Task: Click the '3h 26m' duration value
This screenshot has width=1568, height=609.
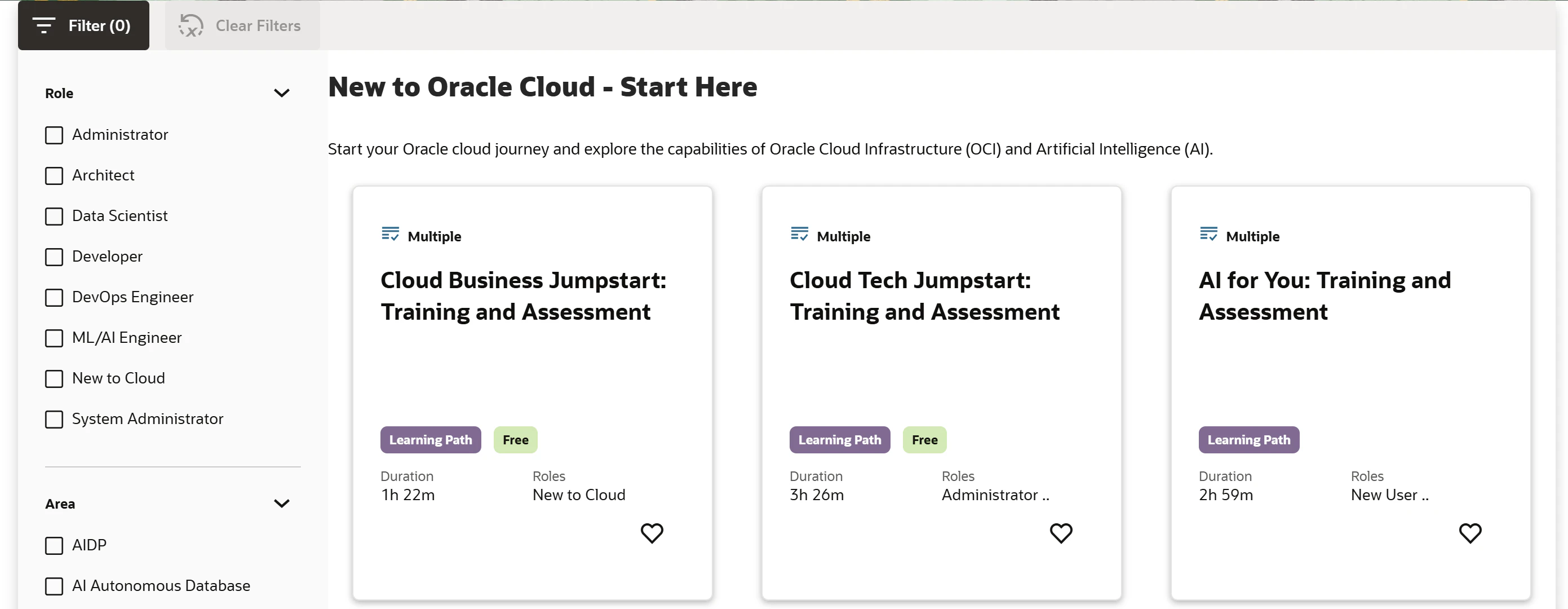Action: pos(817,495)
